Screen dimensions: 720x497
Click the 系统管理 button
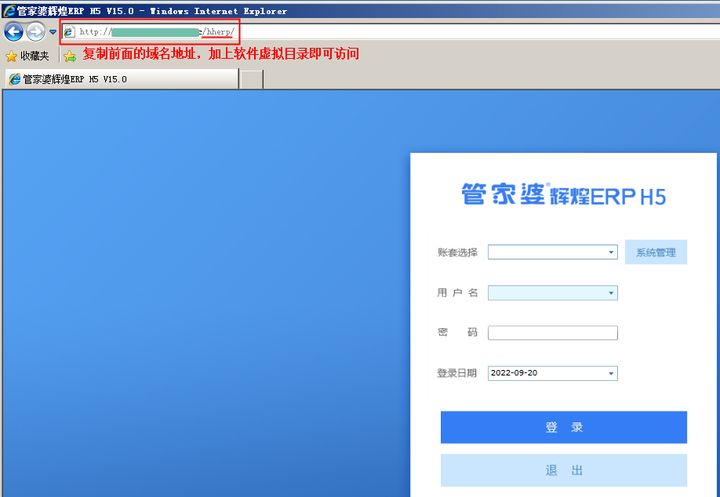[x=656, y=252]
